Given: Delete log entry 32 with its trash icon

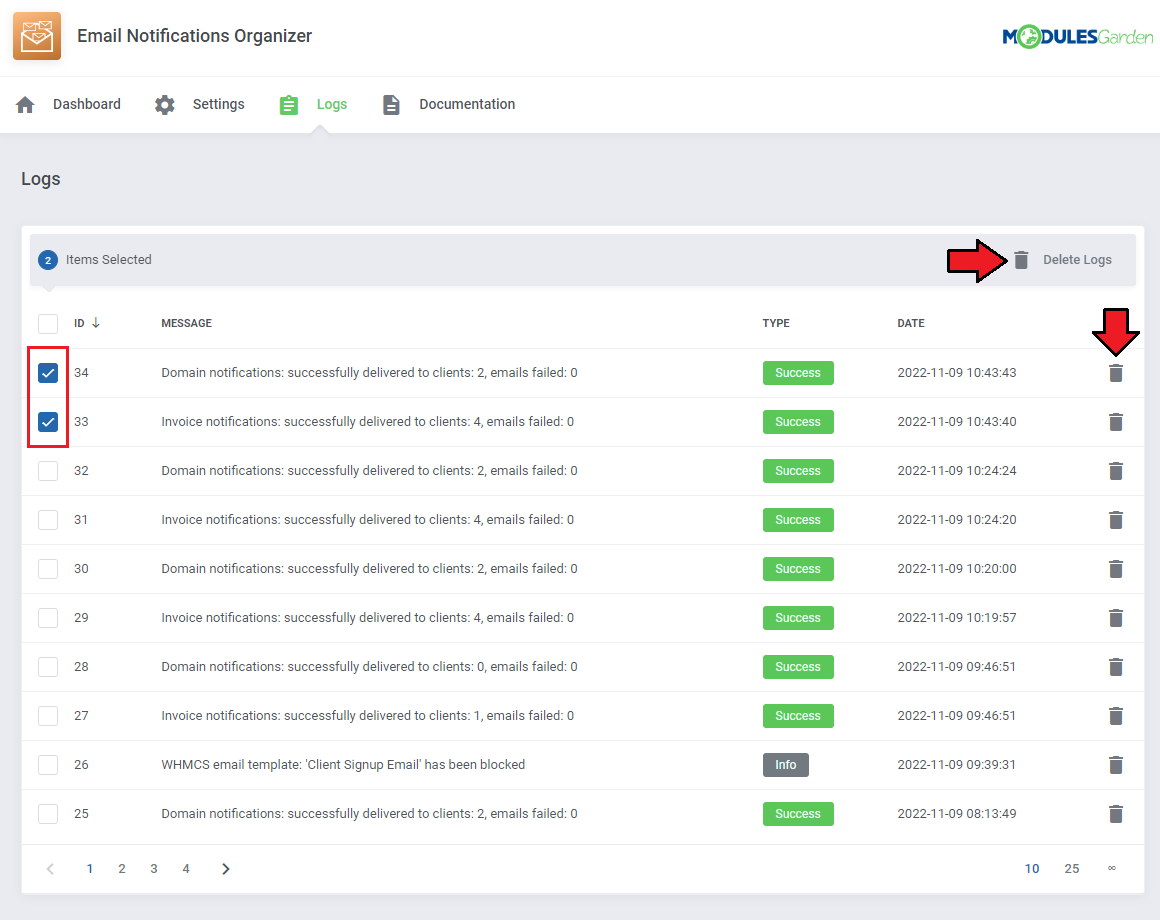Looking at the screenshot, I should click(x=1116, y=470).
